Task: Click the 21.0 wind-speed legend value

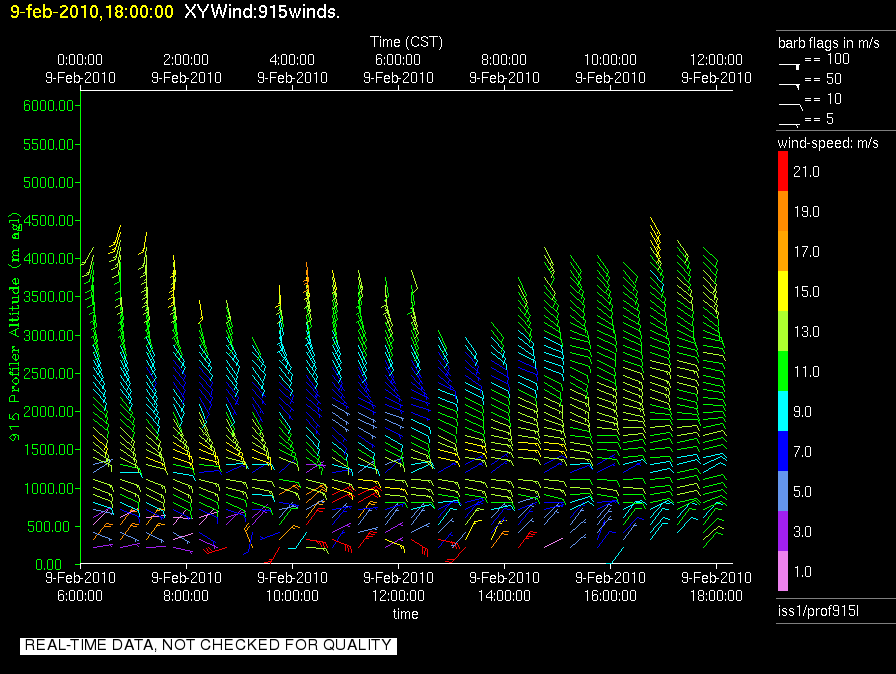Action: (x=806, y=172)
